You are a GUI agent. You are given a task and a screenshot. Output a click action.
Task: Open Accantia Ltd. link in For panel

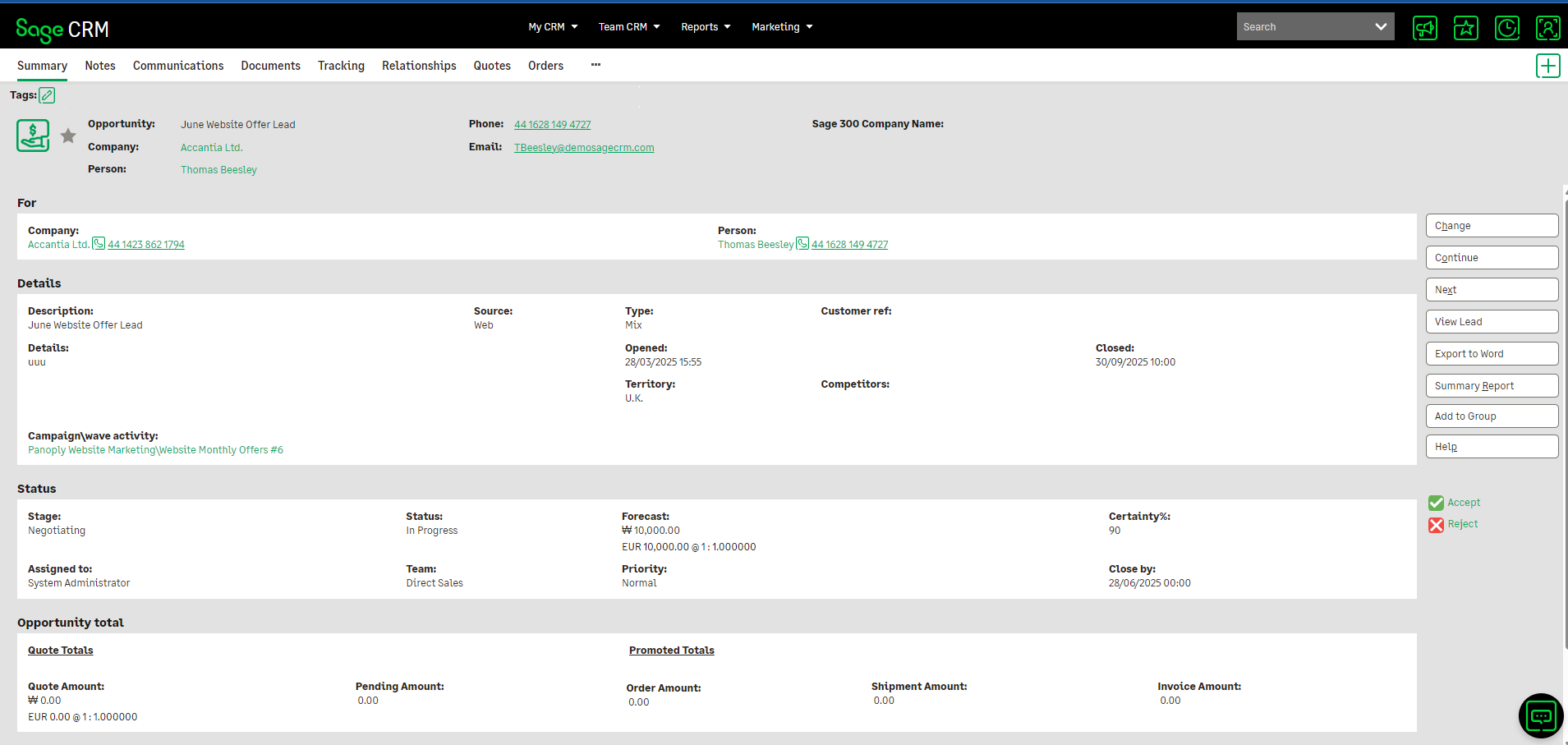tap(58, 245)
